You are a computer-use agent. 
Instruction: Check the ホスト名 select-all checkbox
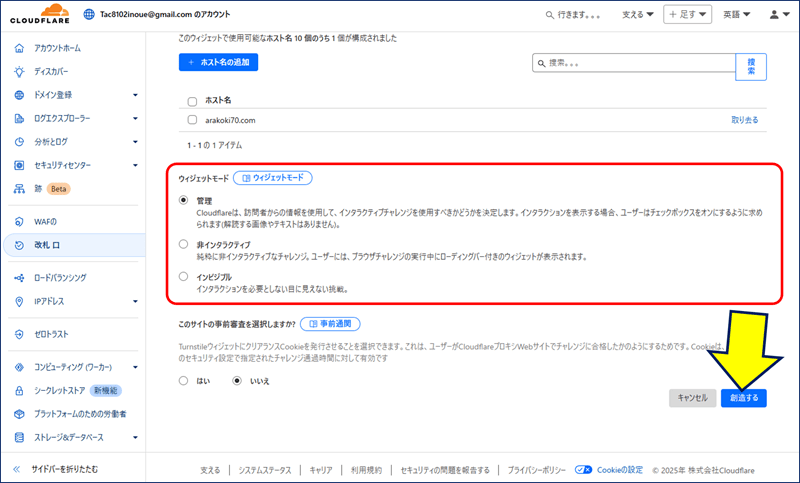click(192, 101)
